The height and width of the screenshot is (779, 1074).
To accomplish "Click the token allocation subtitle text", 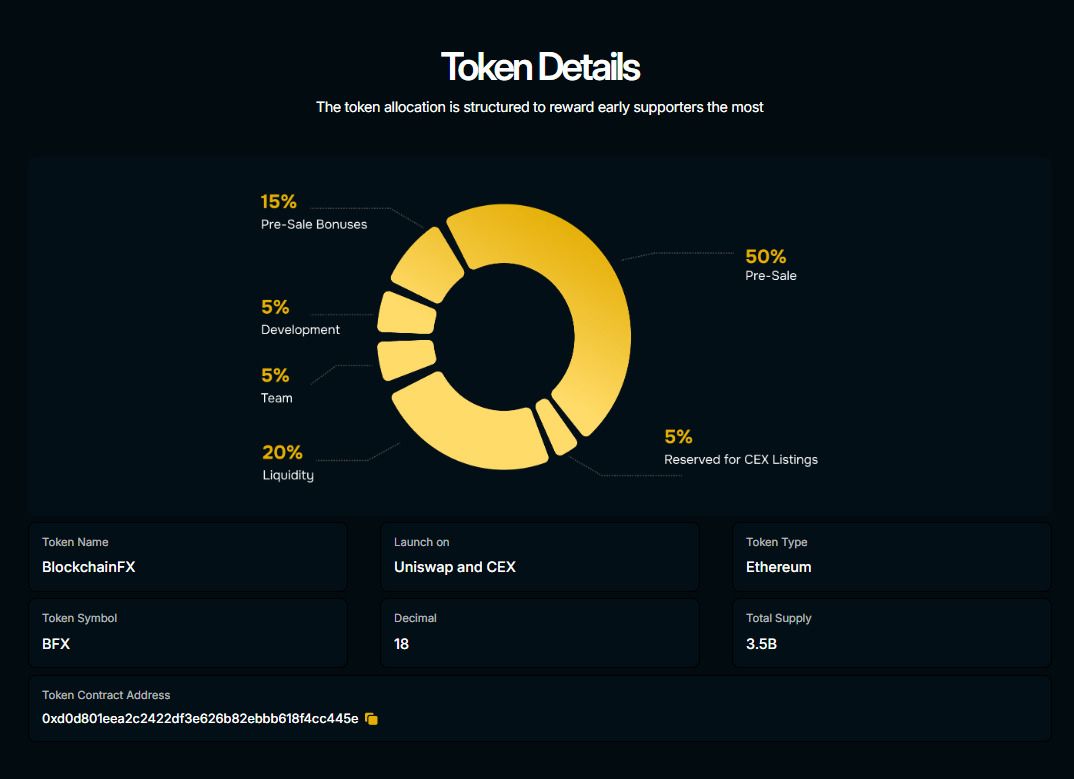I will [540, 108].
